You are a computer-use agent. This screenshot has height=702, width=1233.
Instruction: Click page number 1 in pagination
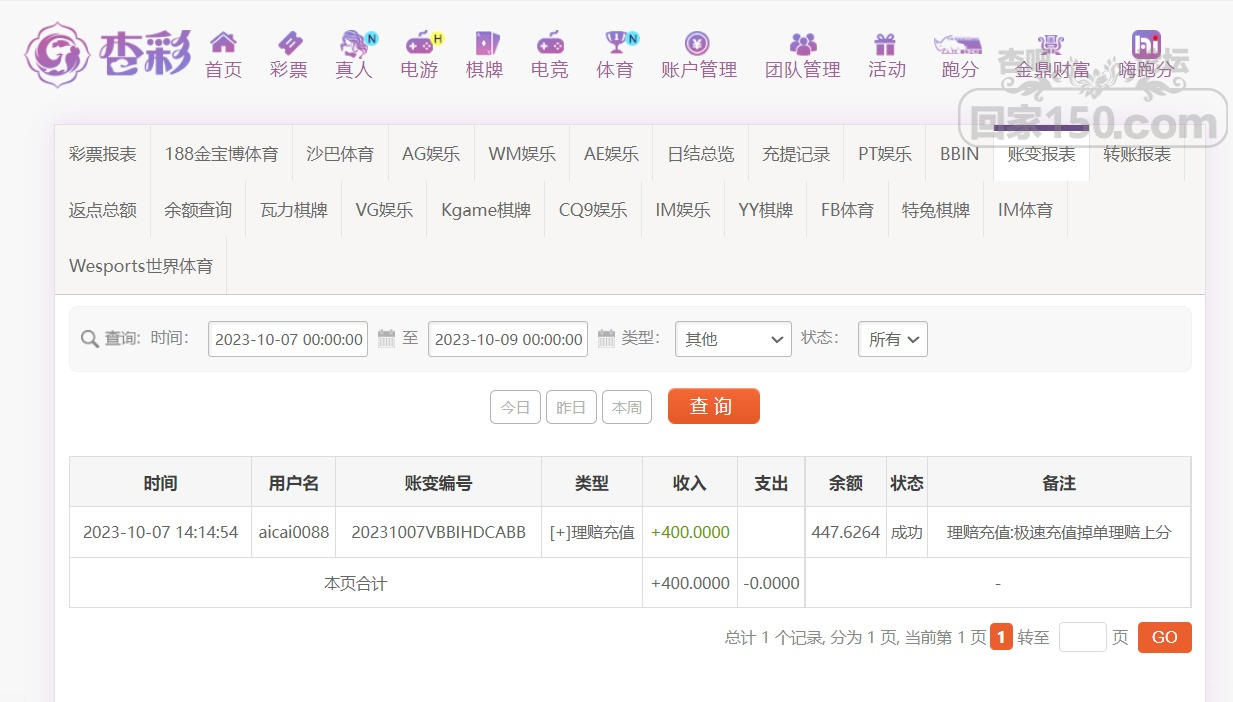click(x=1001, y=637)
